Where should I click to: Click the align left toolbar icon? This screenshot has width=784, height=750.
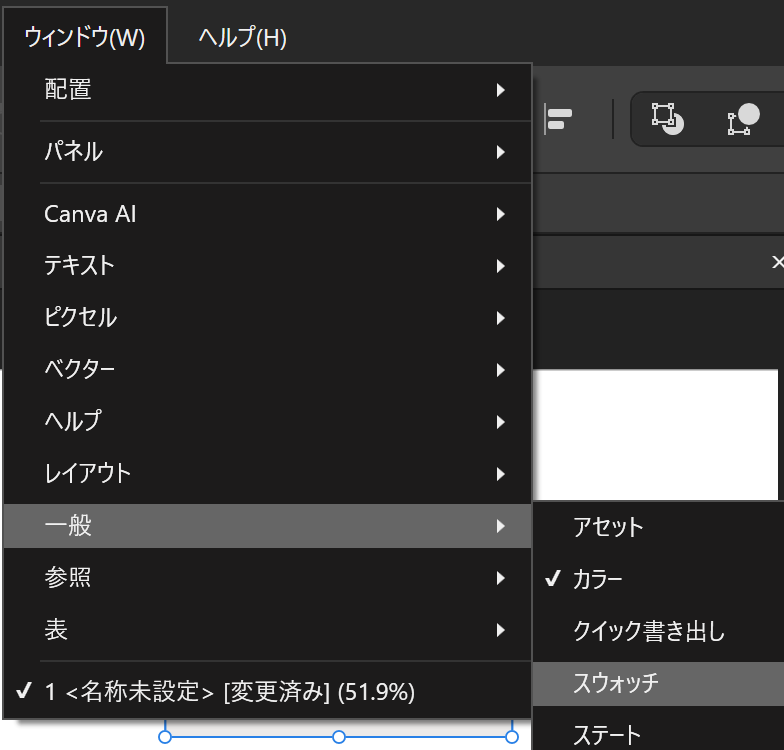[x=558, y=119]
